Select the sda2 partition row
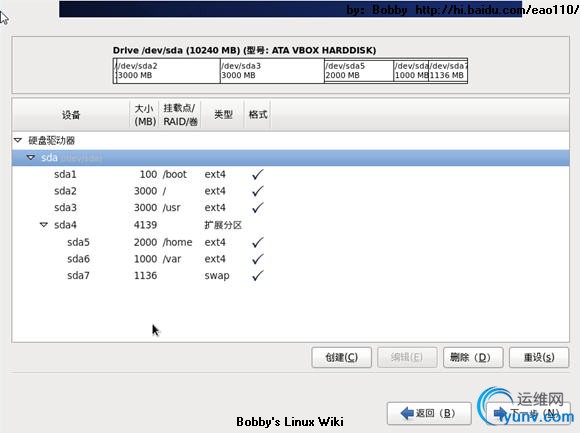The height and width of the screenshot is (433, 580). coord(290,191)
